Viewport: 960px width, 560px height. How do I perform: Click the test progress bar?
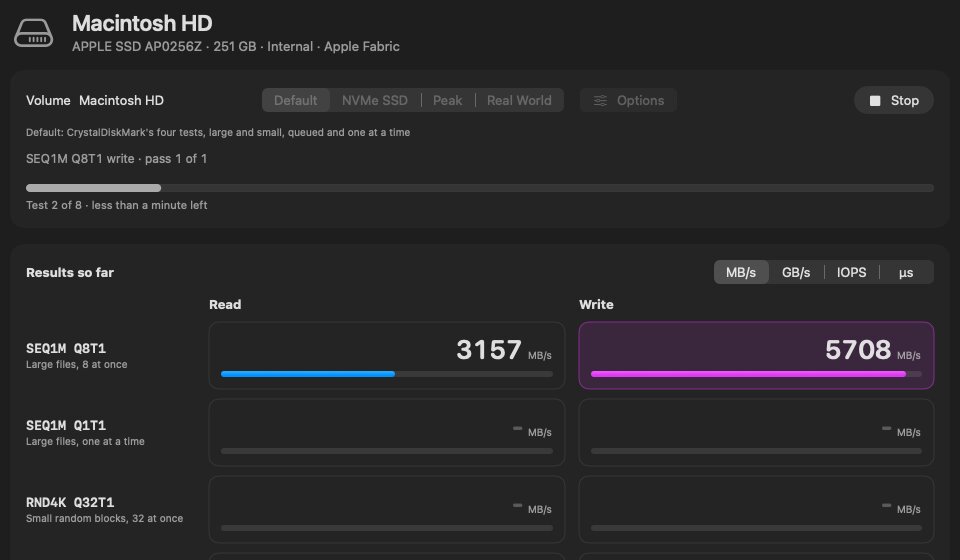click(479, 188)
